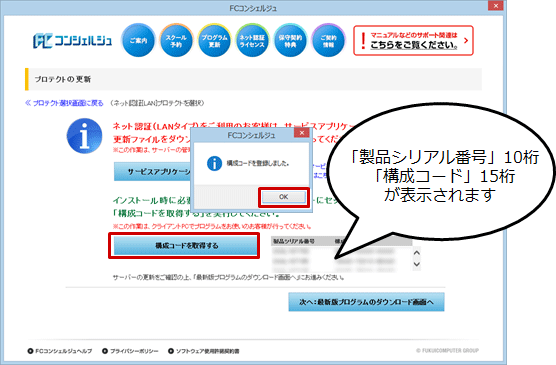Viewport: 556px width, 365px height.
Task: Open the ご案内 round navigation icon
Action: pyautogui.click(x=138, y=40)
